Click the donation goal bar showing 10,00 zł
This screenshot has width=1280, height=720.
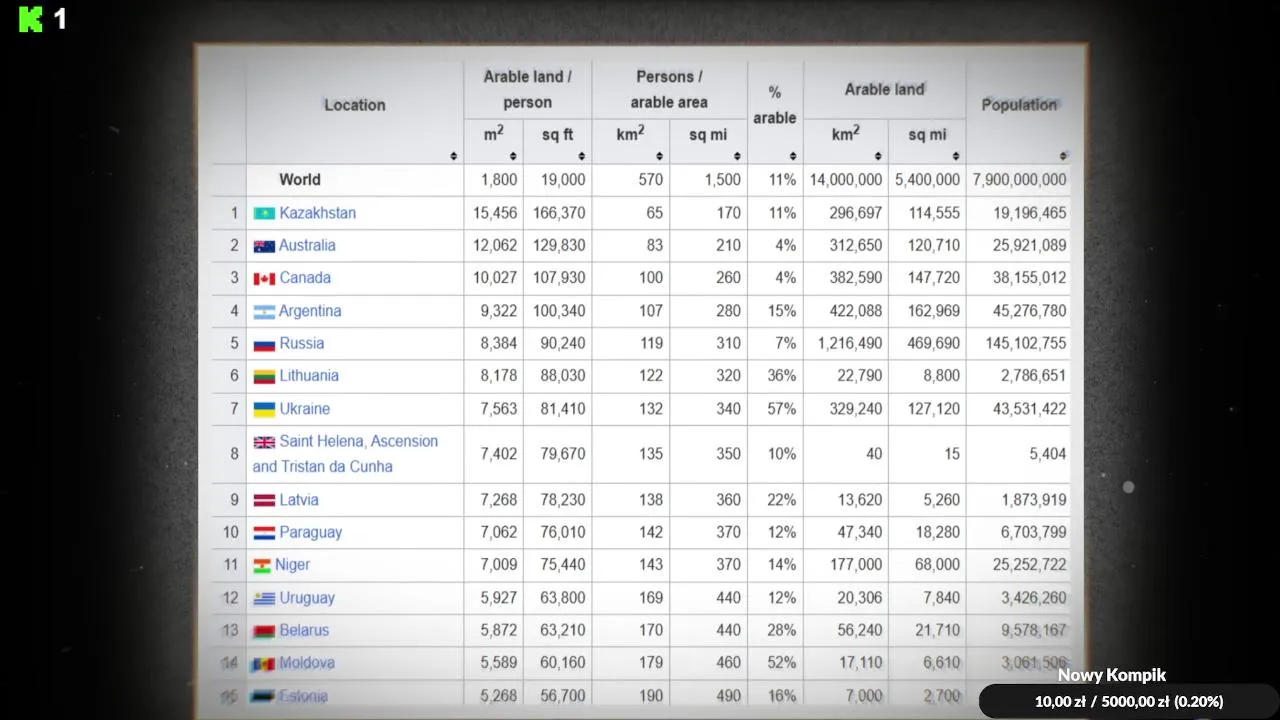coord(1129,702)
